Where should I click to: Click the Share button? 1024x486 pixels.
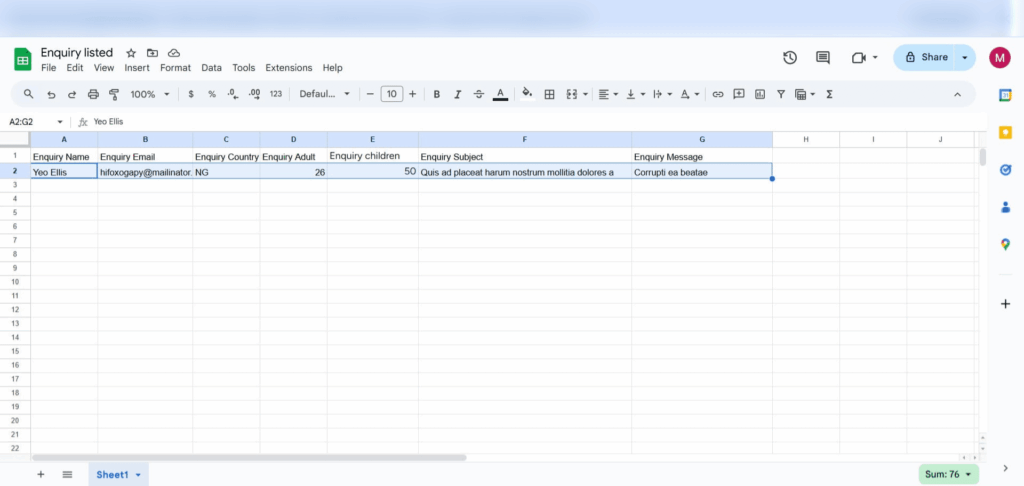coord(925,57)
